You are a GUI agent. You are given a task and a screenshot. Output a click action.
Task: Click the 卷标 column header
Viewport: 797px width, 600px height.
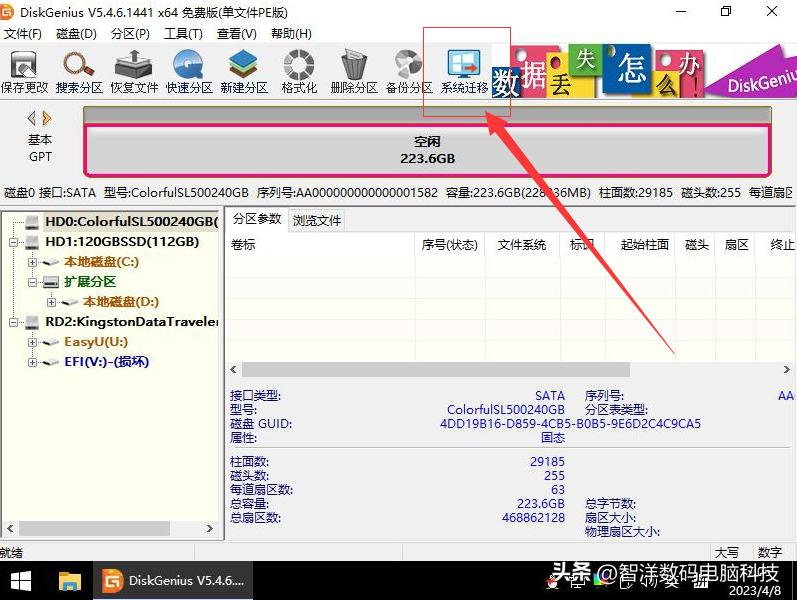coord(320,245)
